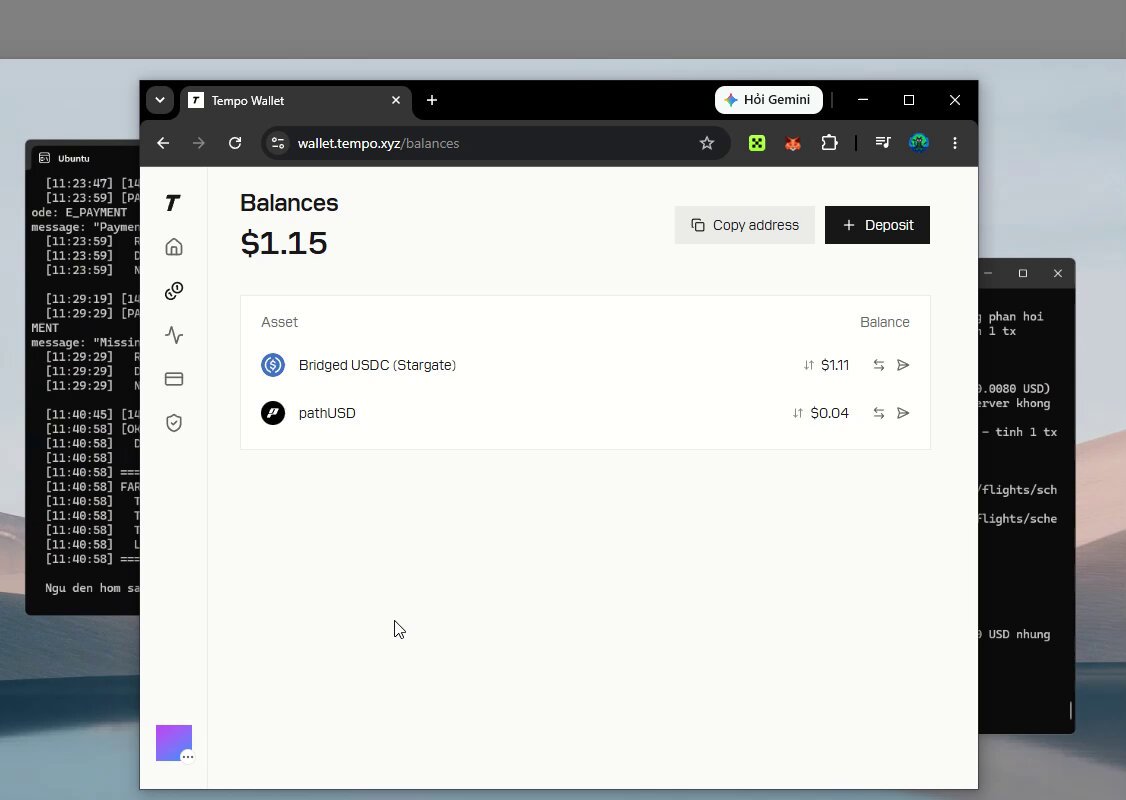Send Bridged USDC using the arrow icon
The image size is (1126, 800).
click(x=903, y=365)
